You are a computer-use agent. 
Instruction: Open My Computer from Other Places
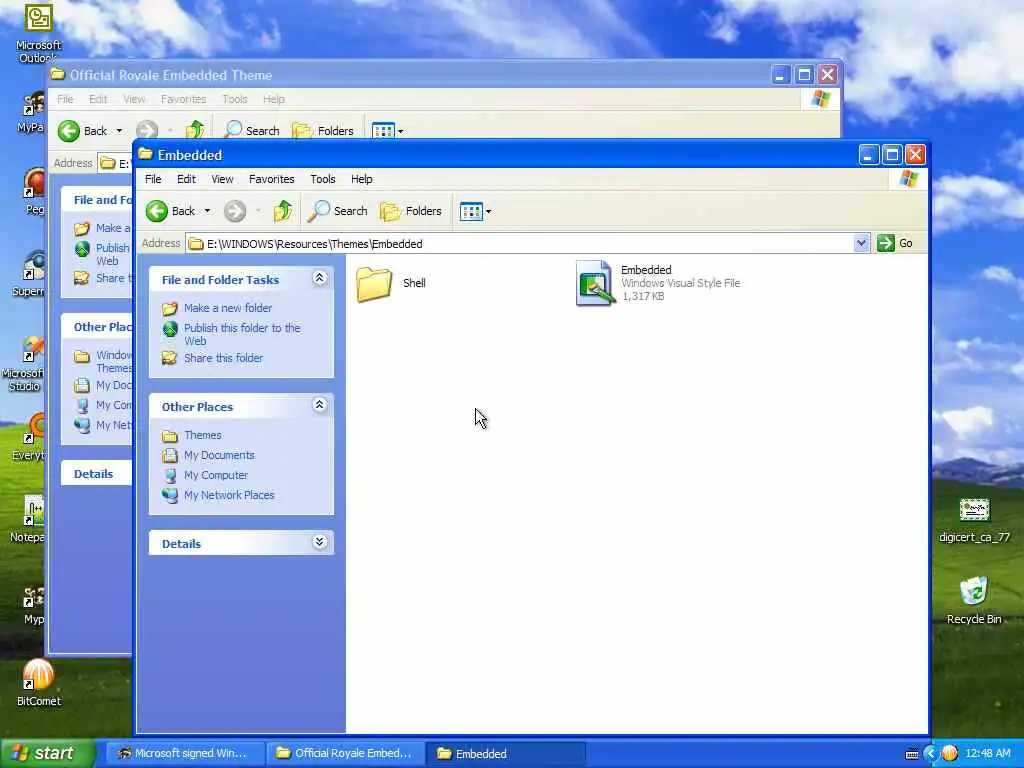click(x=216, y=475)
